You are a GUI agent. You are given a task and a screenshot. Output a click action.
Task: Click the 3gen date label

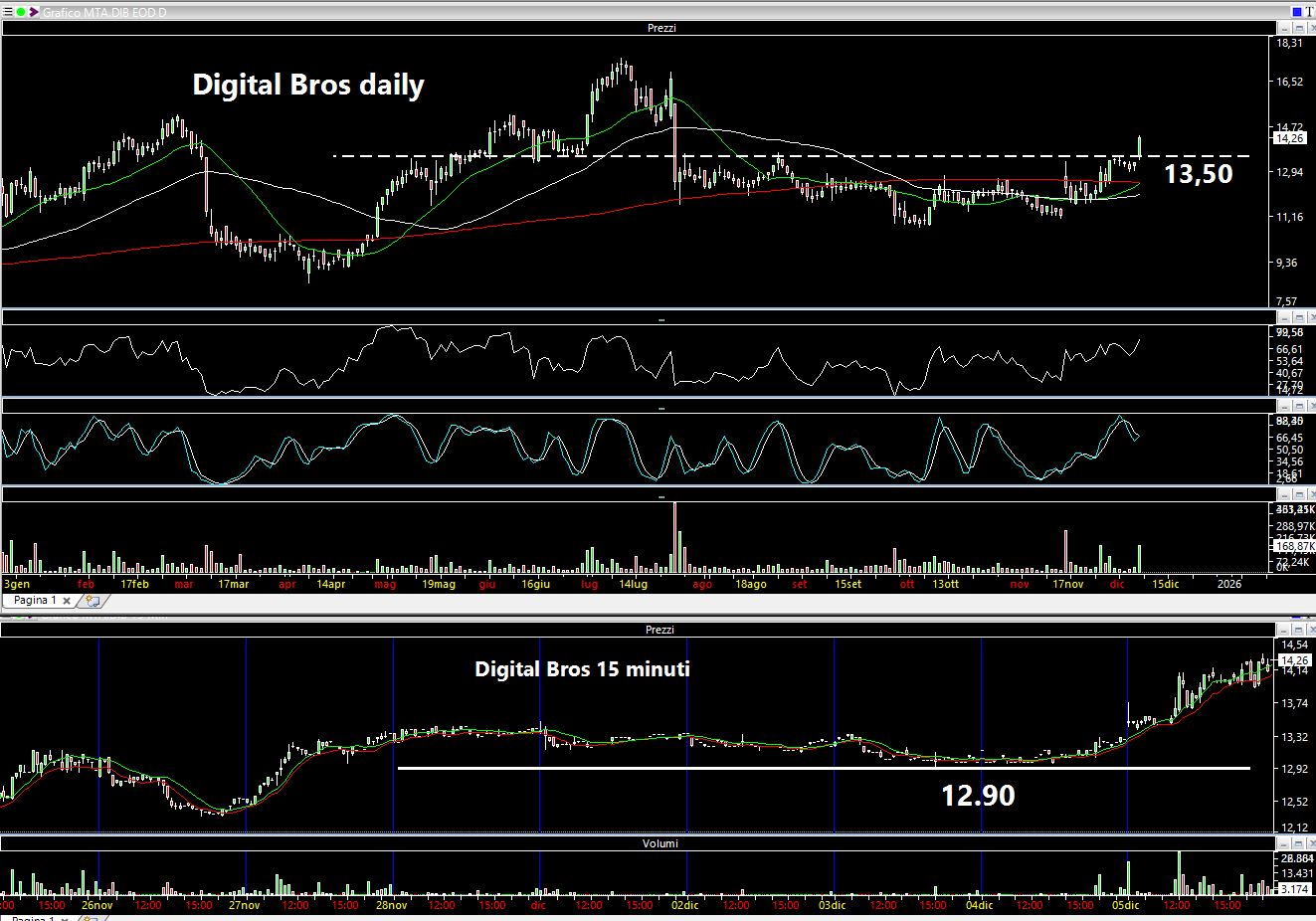[x=17, y=584]
